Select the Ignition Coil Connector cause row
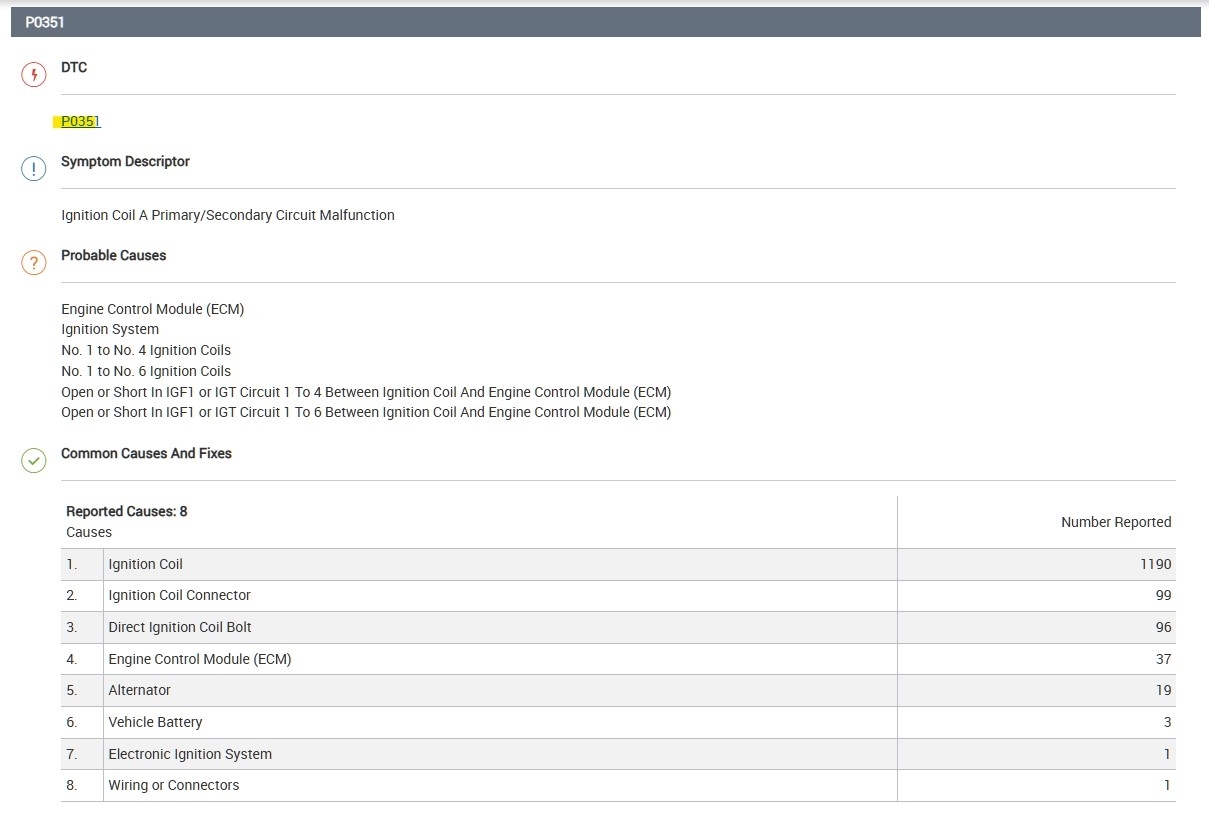This screenshot has height=819, width=1209. pyautogui.click(x=618, y=596)
